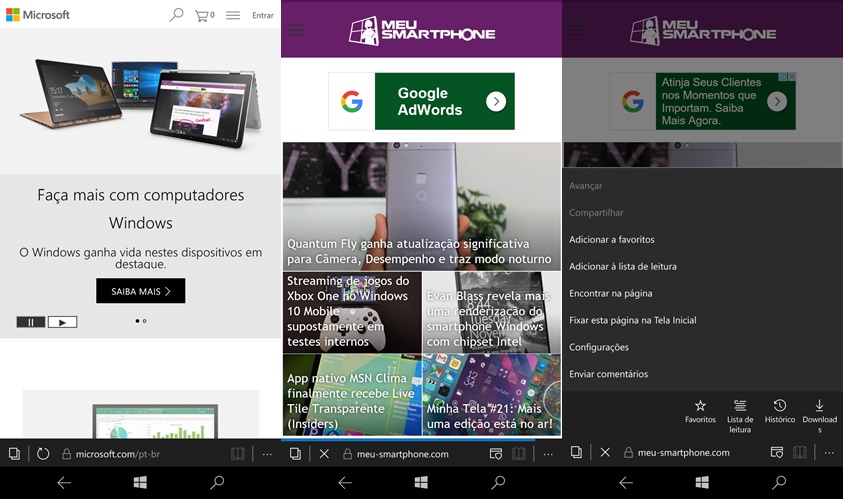Screen dimensions: 843x499
Task: Open tabs view in left screen browser bar
Action: tap(15, 454)
